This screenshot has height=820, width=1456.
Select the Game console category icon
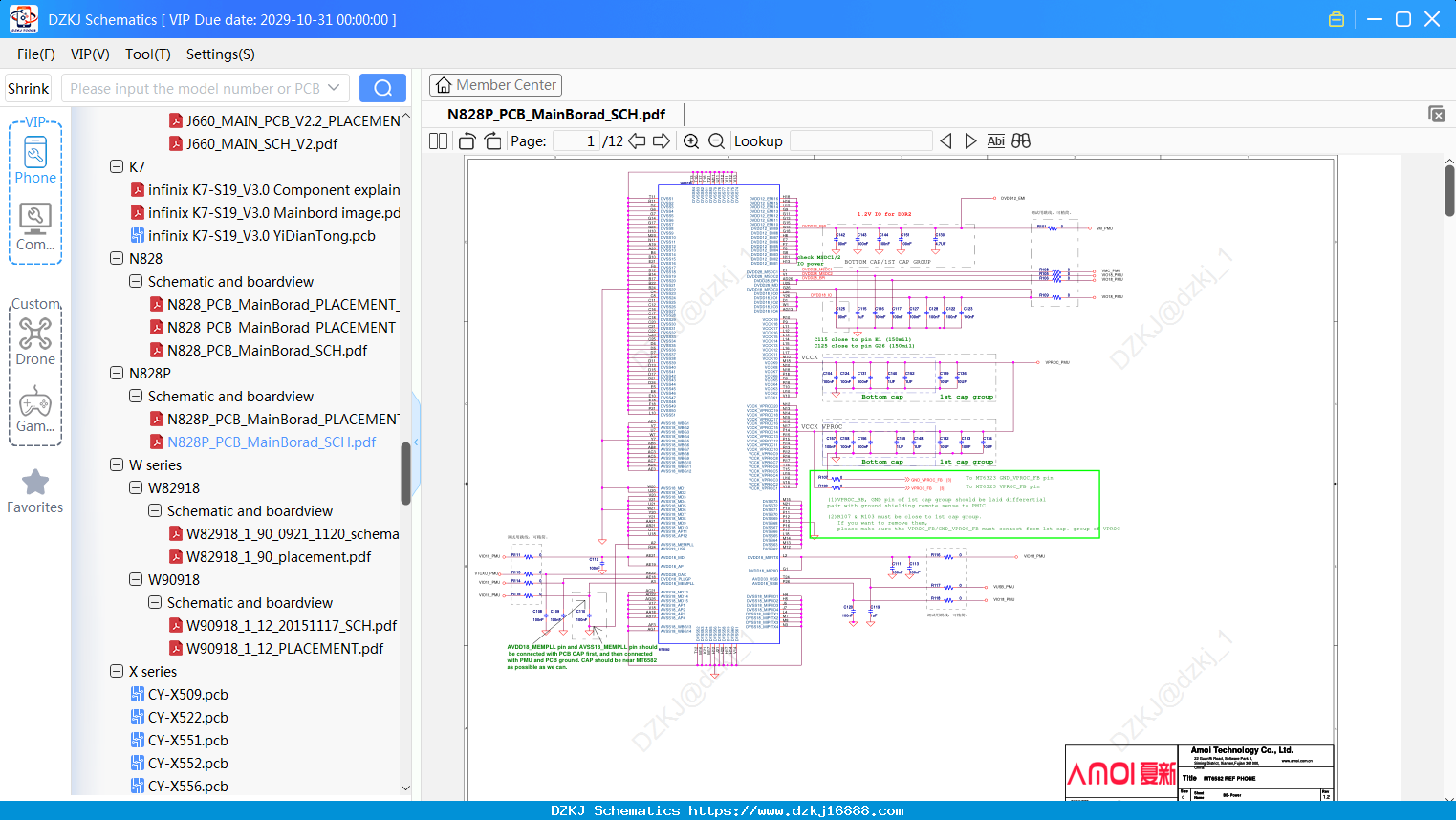[35, 409]
